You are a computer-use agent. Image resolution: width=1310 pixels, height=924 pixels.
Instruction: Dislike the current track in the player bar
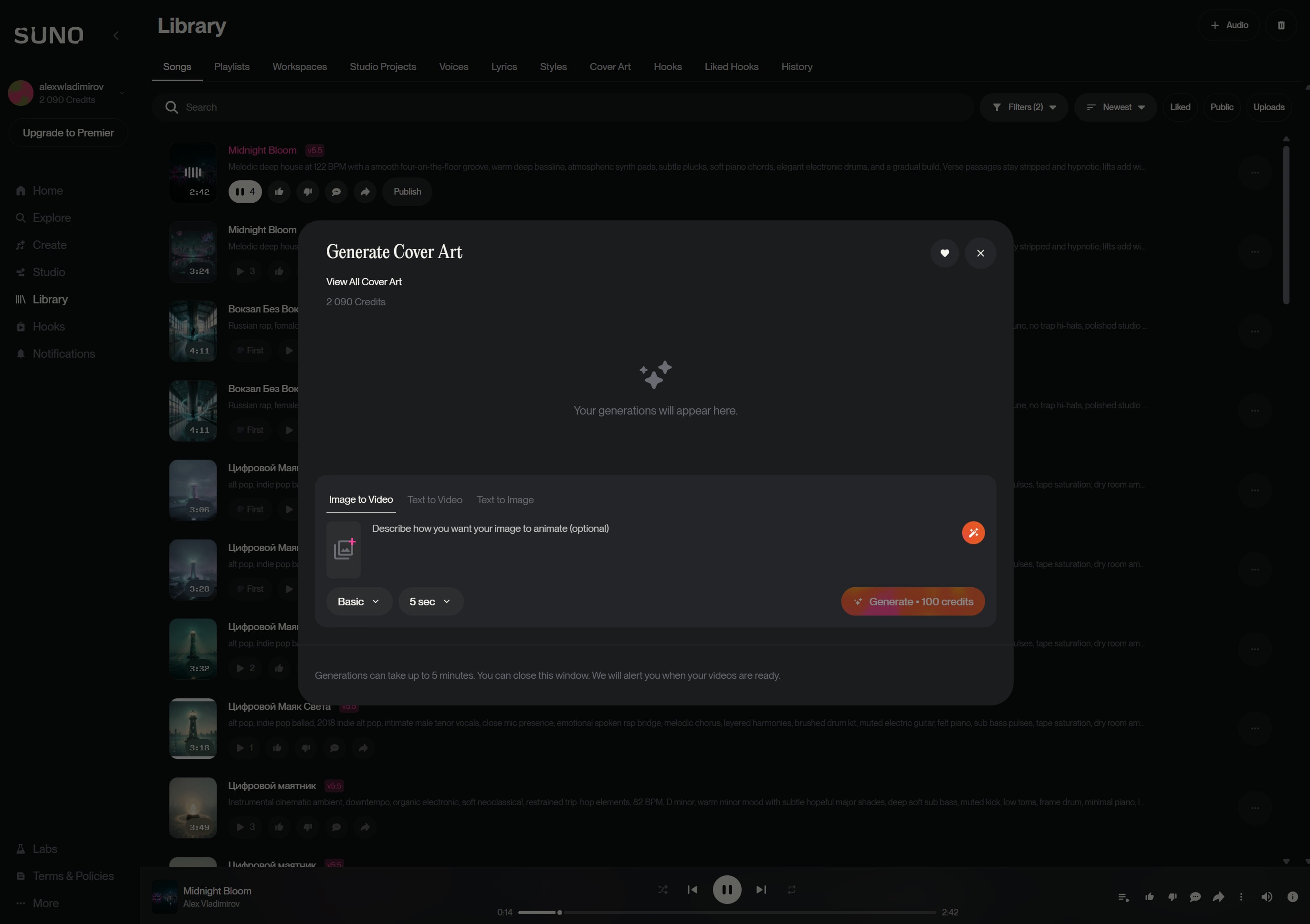(1172, 897)
